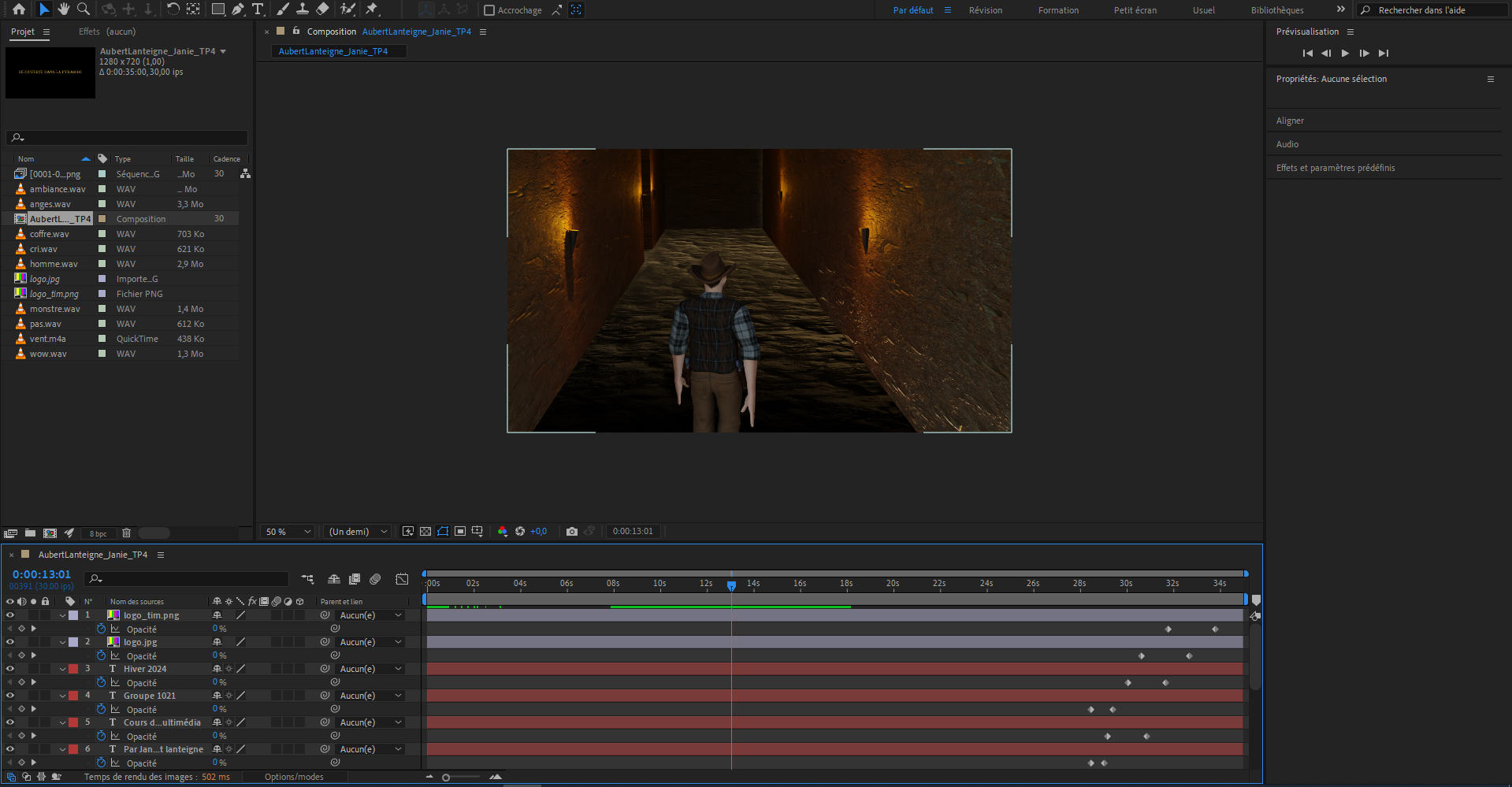Open the 50 % magnification dropdown
The width and height of the screenshot is (1512, 787).
pyautogui.click(x=288, y=532)
